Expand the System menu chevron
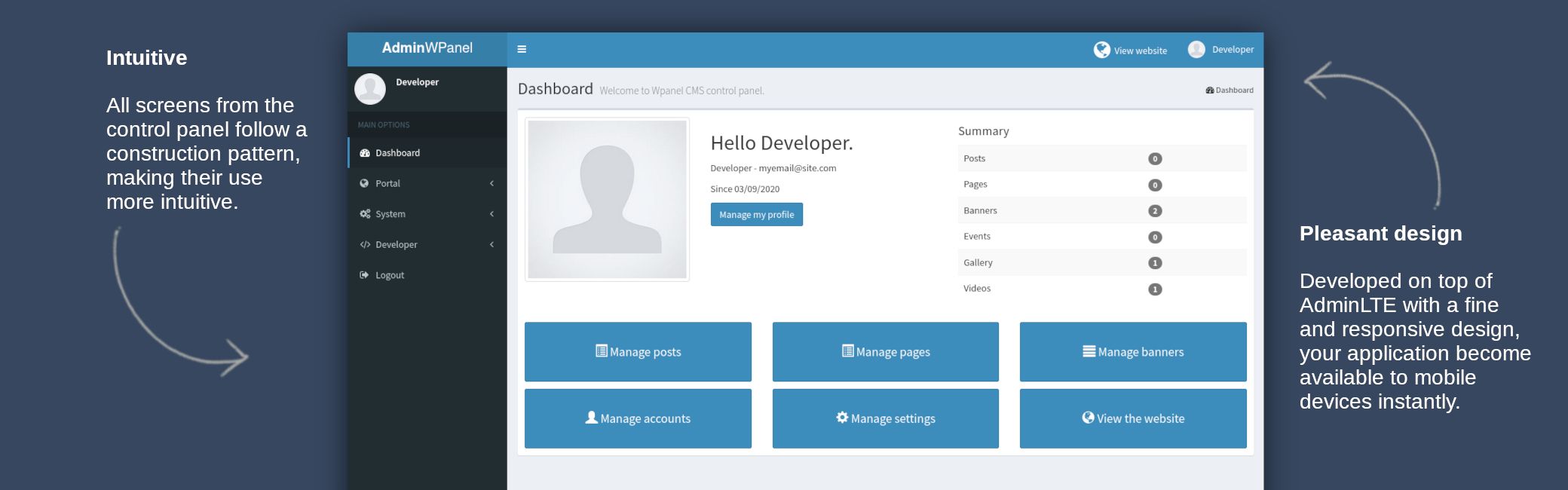 pyautogui.click(x=492, y=214)
